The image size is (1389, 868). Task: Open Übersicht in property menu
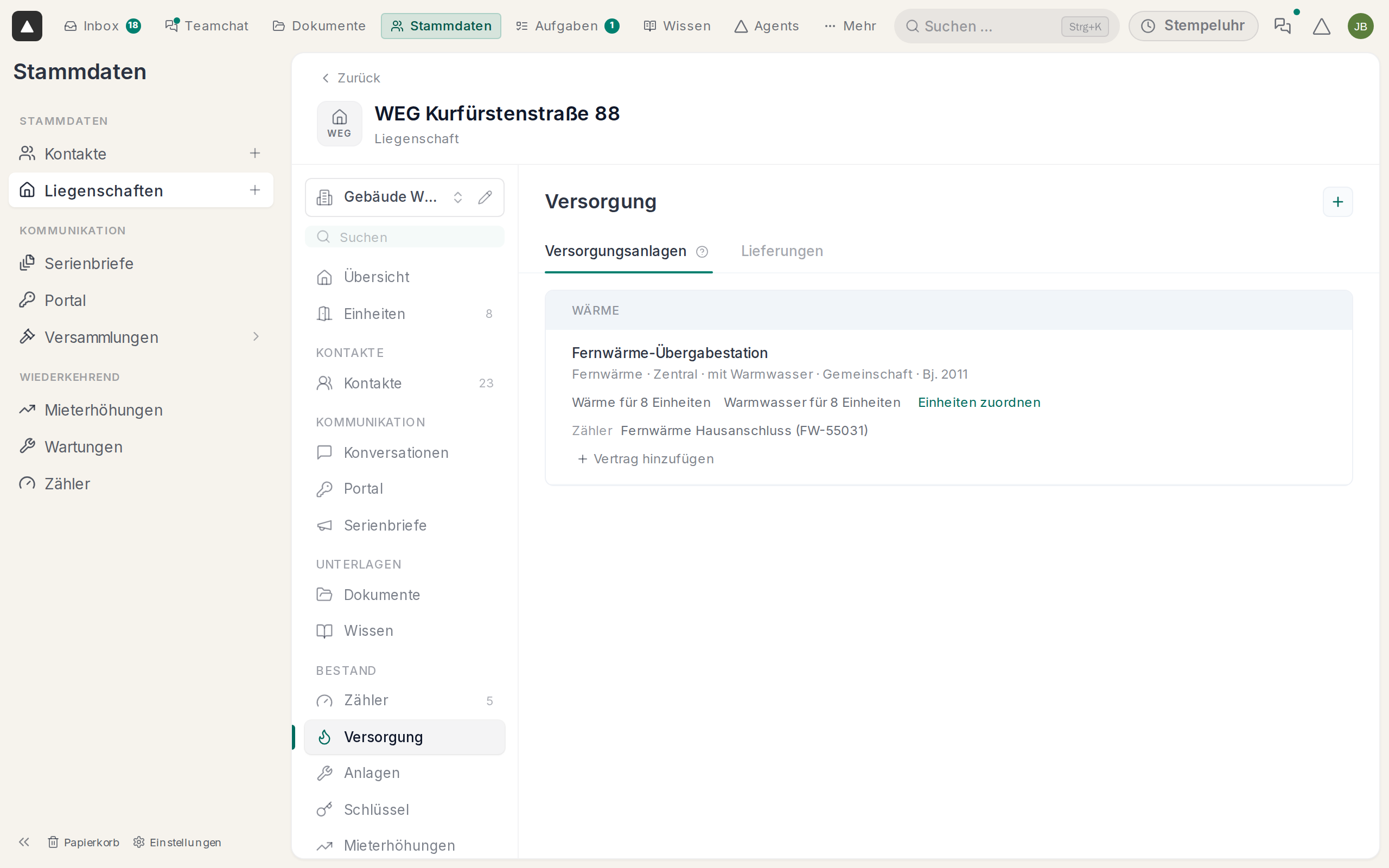405,277
